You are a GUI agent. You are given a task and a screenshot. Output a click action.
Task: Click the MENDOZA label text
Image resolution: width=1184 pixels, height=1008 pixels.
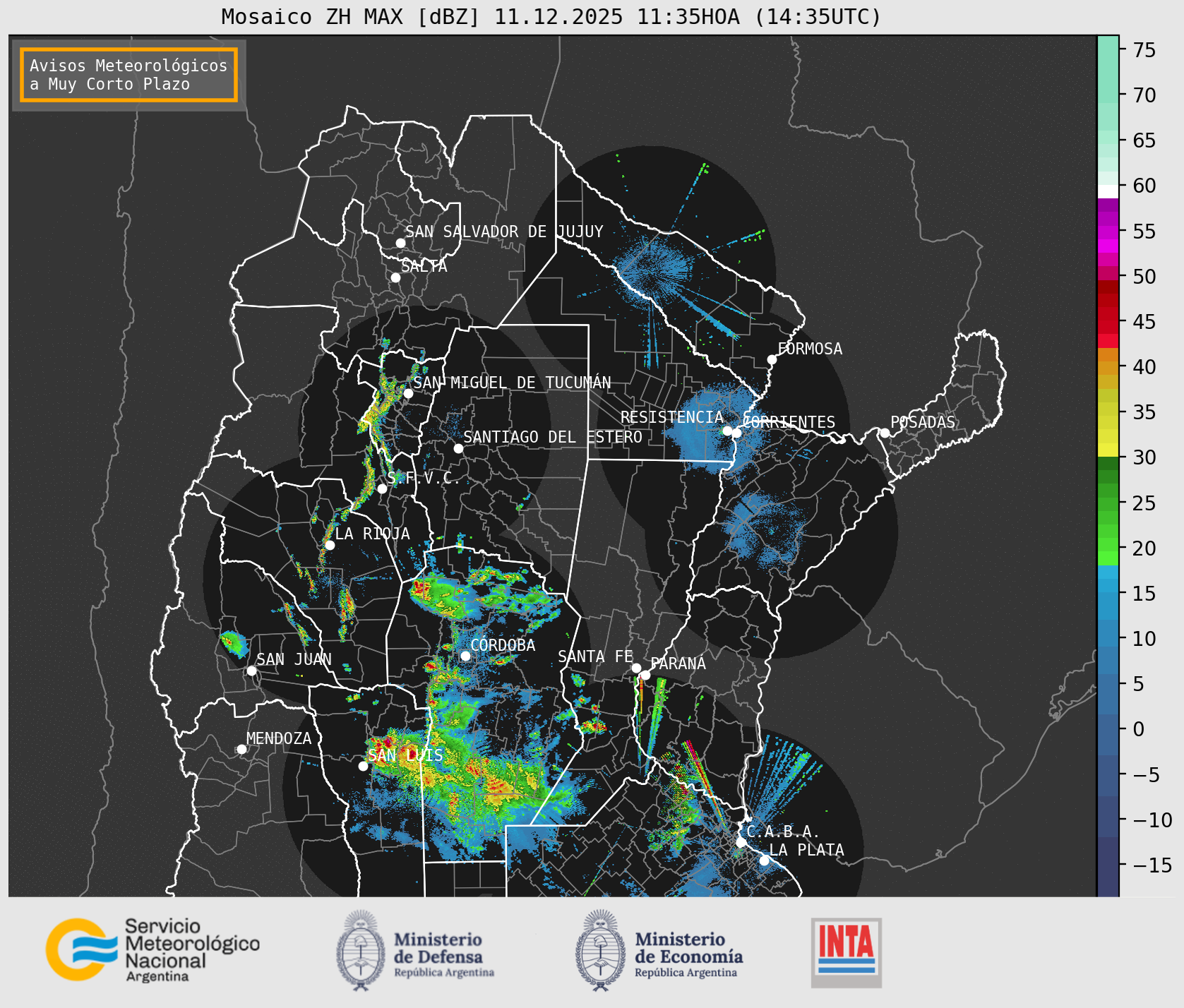tap(279, 738)
